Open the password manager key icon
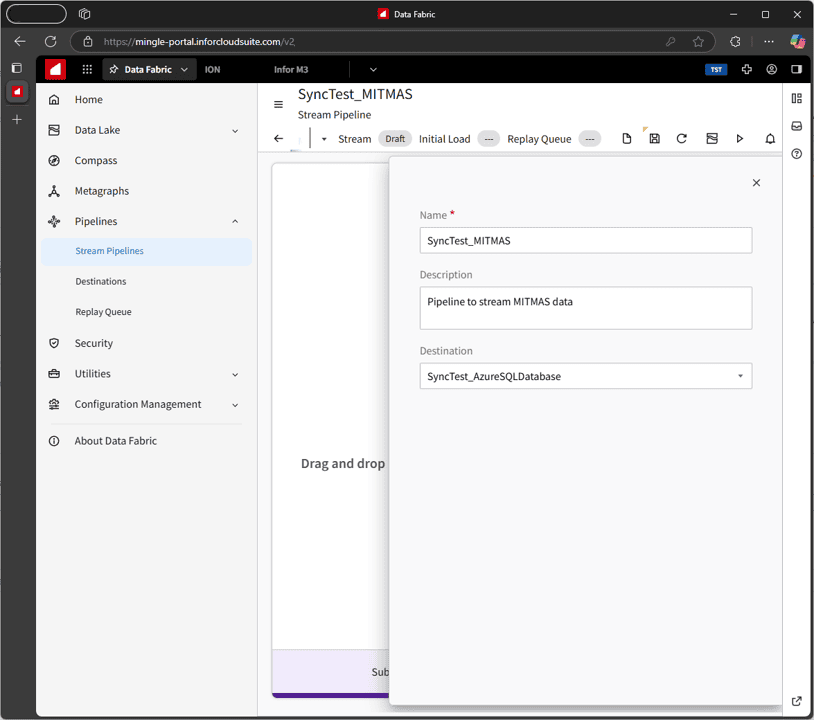Image resolution: width=814 pixels, height=720 pixels. click(x=670, y=42)
